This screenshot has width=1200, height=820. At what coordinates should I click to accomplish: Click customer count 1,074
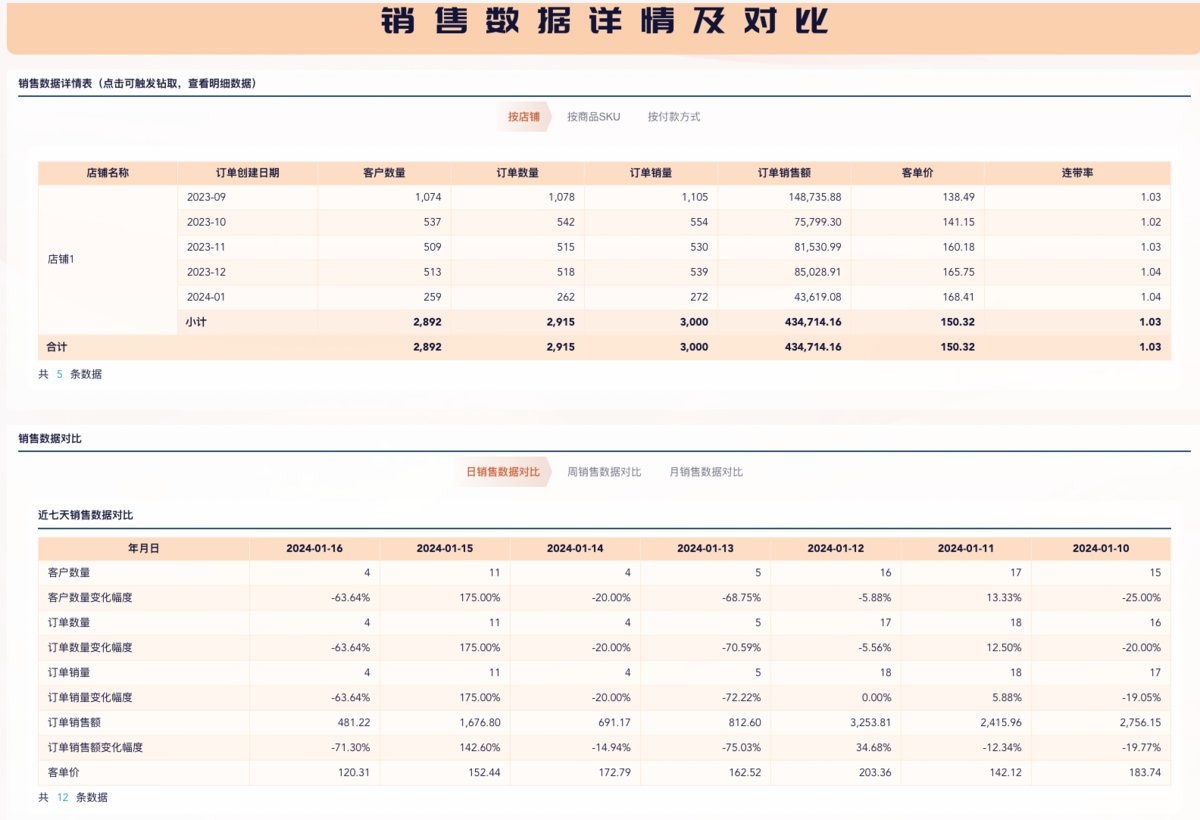[x=428, y=197]
